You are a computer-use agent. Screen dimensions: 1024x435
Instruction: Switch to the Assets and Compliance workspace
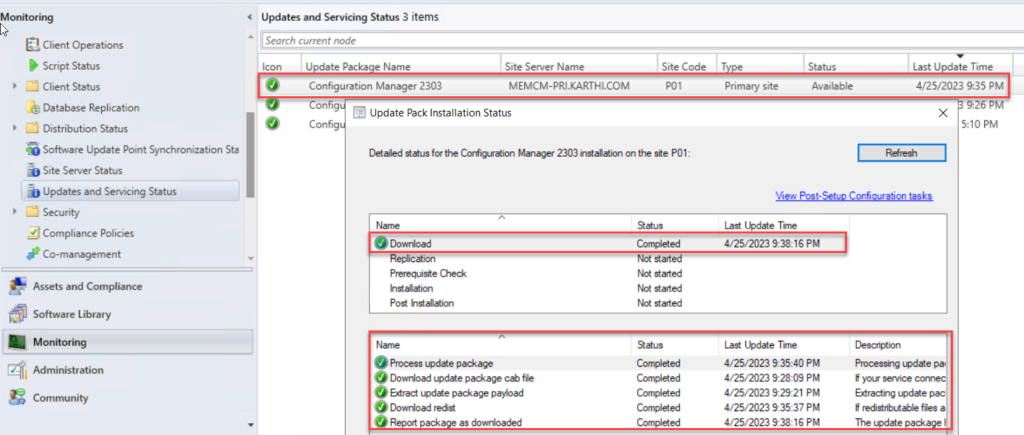pyautogui.click(x=87, y=286)
